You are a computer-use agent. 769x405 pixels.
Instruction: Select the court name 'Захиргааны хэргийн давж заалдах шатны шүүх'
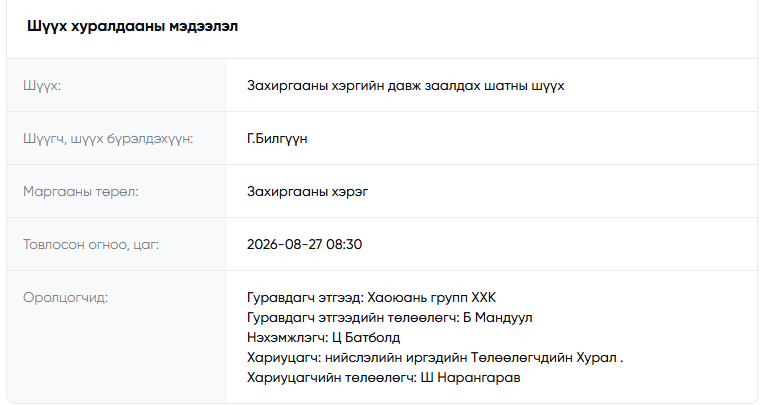[406, 86]
